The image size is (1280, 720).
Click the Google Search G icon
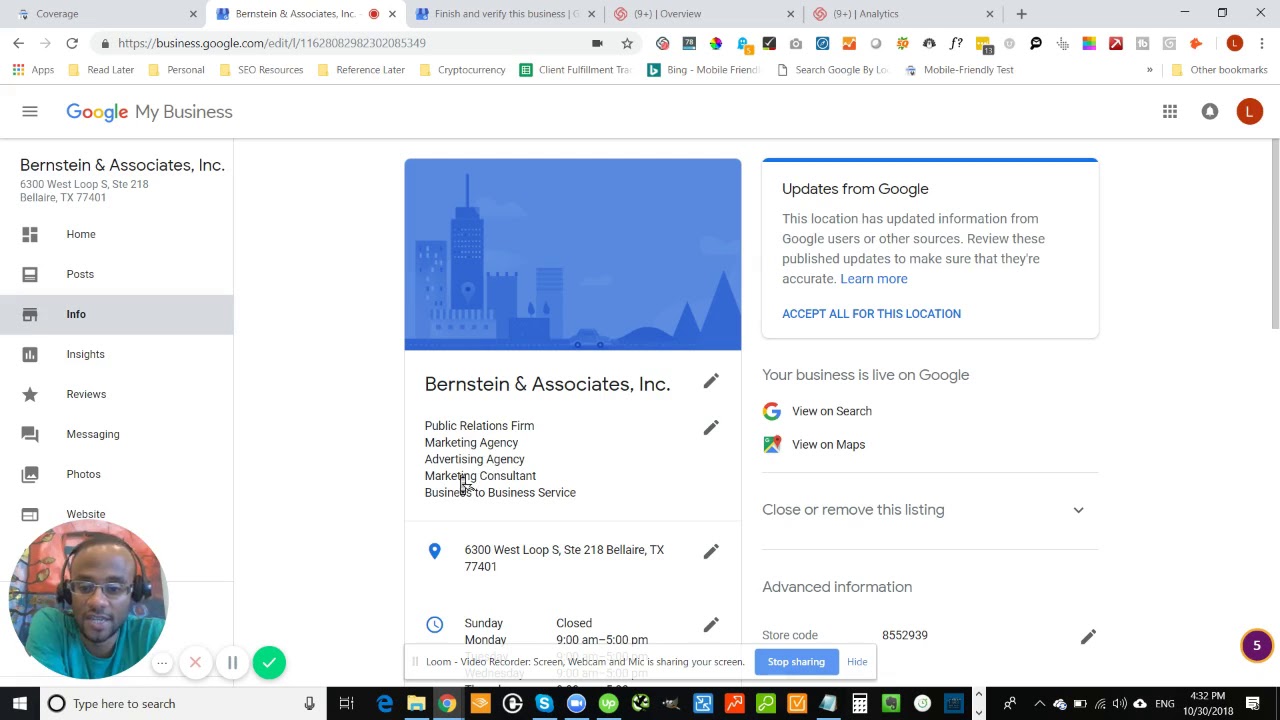772,411
